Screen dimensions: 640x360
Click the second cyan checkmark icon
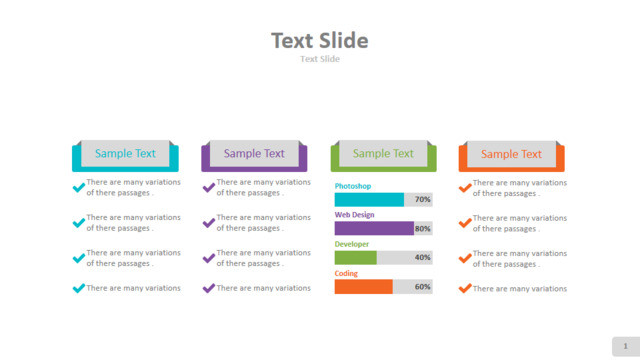pyautogui.click(x=79, y=223)
